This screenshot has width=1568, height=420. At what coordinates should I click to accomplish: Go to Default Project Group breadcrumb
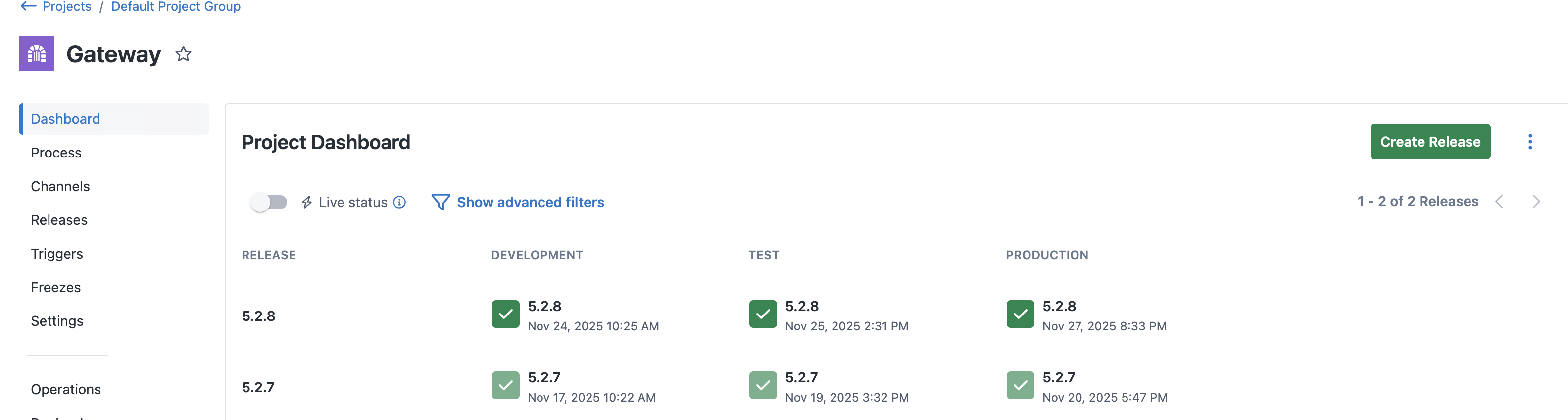(175, 7)
